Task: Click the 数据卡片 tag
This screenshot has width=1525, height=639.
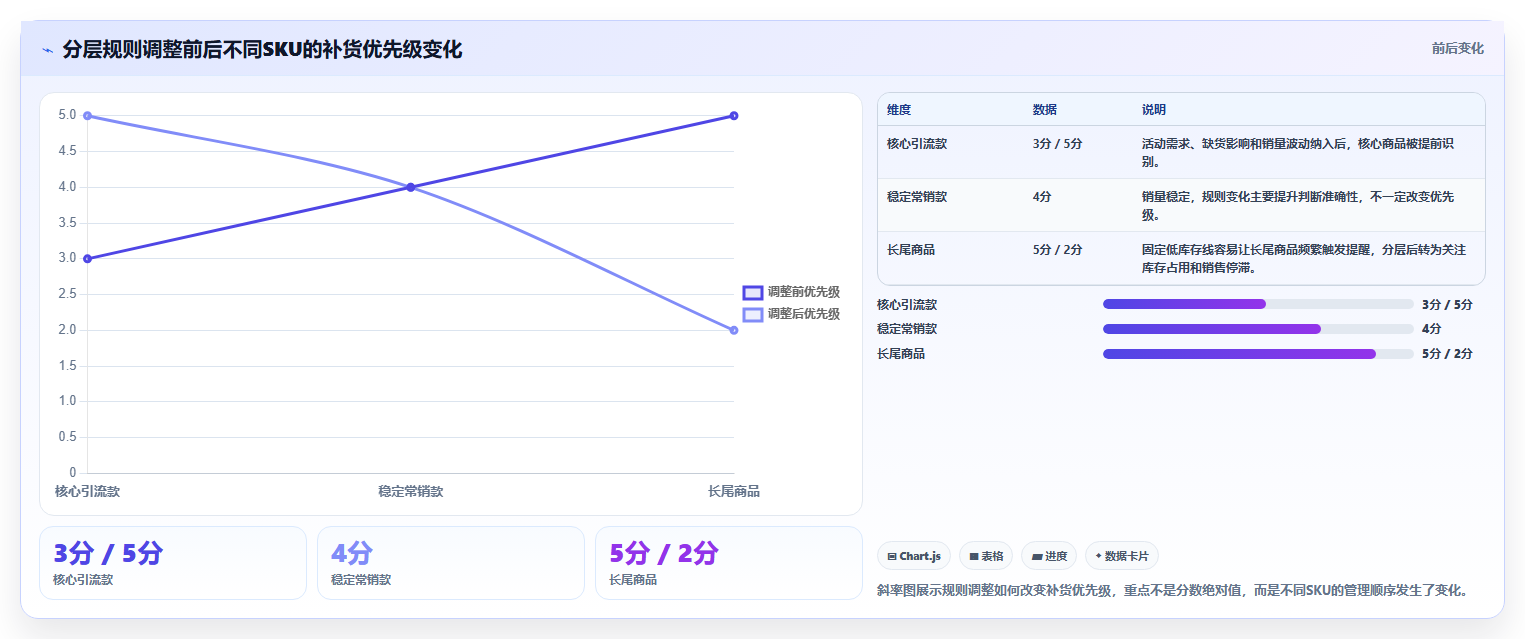Action: coord(1122,556)
